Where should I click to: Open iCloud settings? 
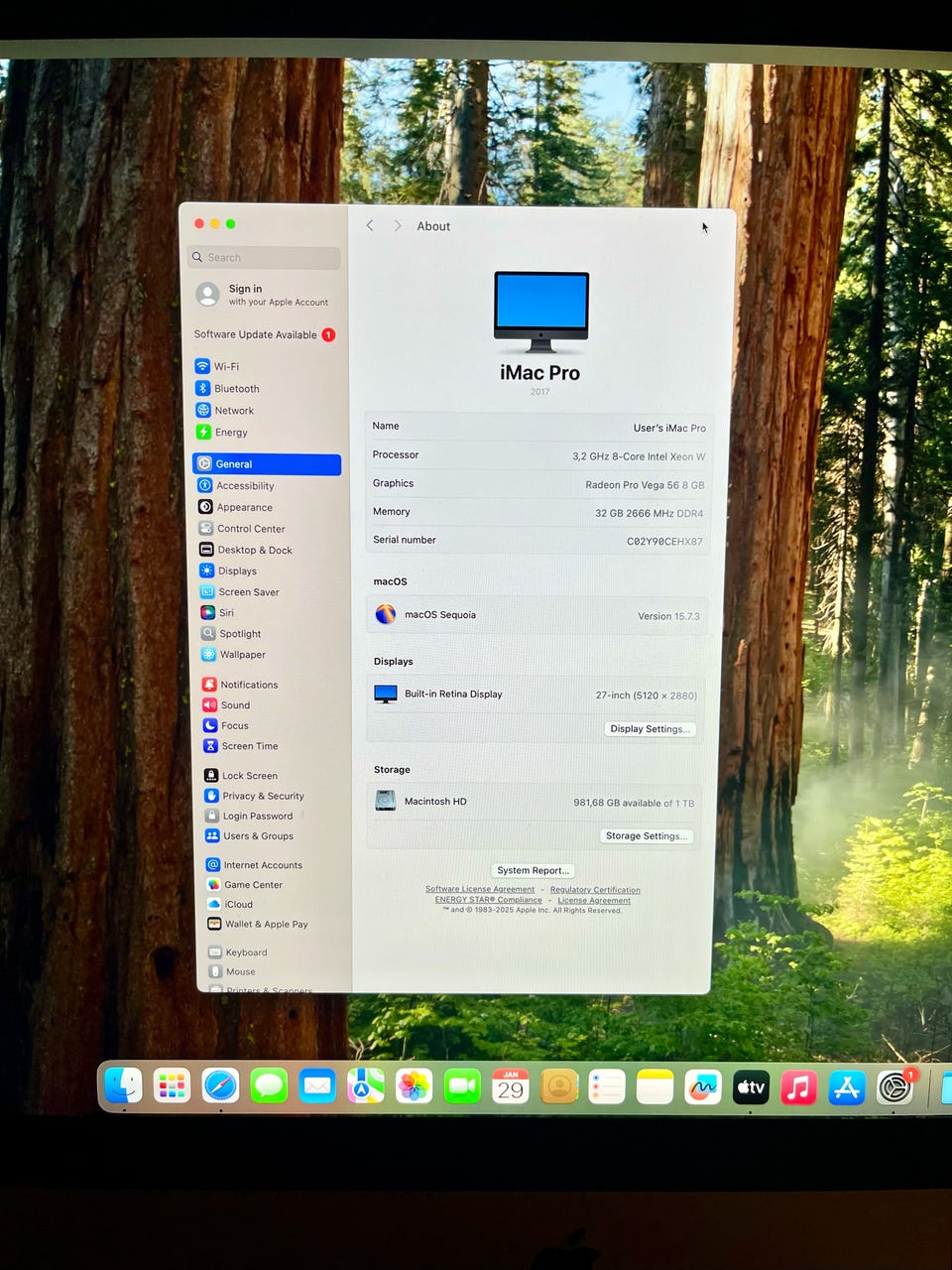230,904
